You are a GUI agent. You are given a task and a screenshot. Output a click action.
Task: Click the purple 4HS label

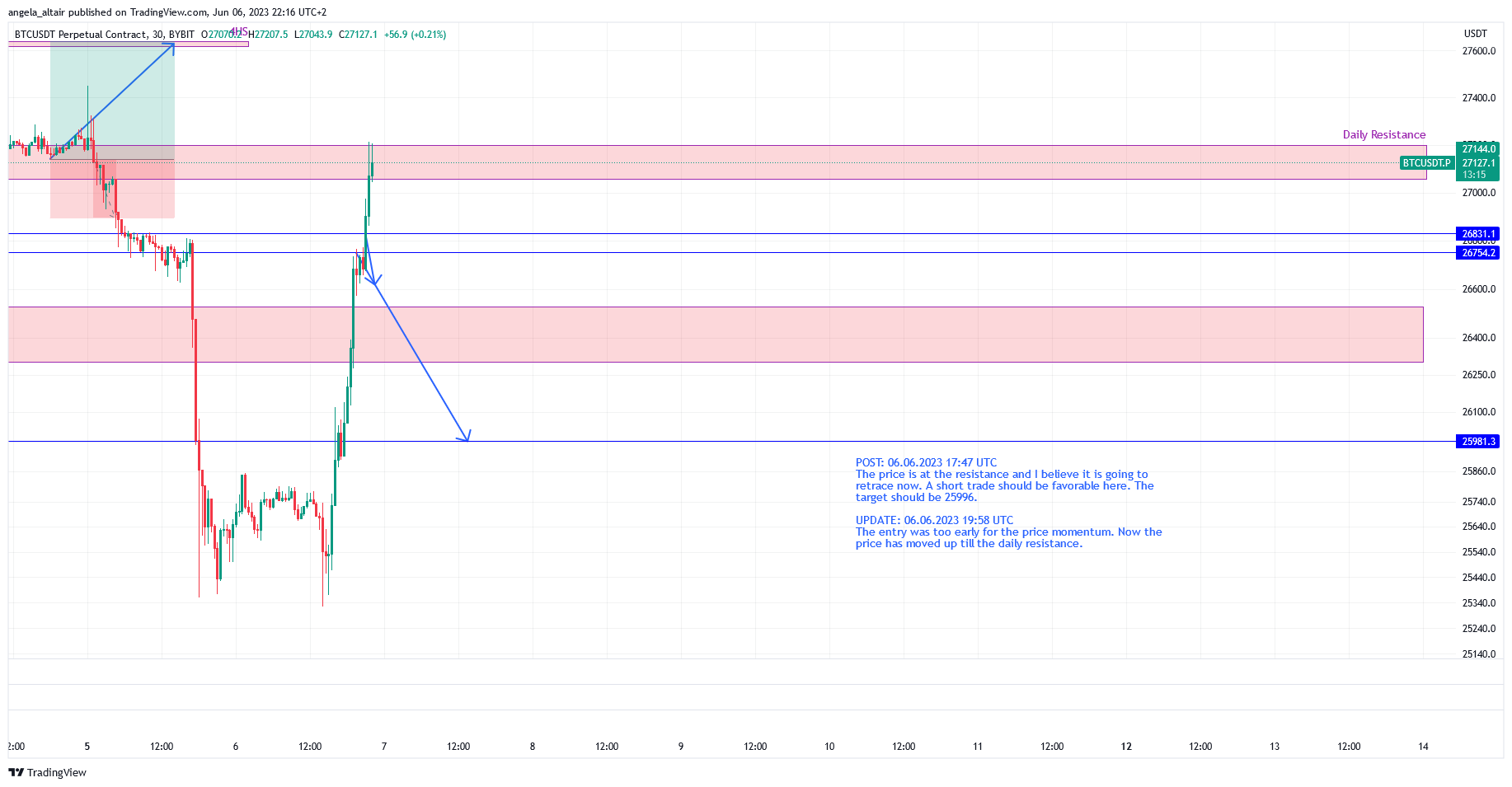(238, 32)
